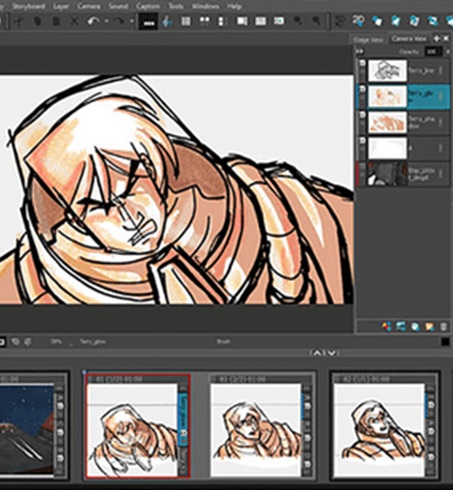Click the reset view icon before 2D

pyautogui.click(x=340, y=22)
